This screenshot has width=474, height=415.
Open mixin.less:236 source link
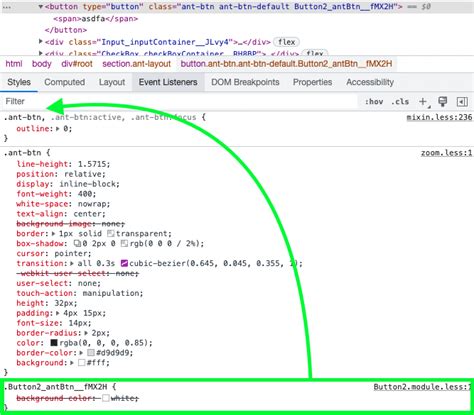[439, 117]
